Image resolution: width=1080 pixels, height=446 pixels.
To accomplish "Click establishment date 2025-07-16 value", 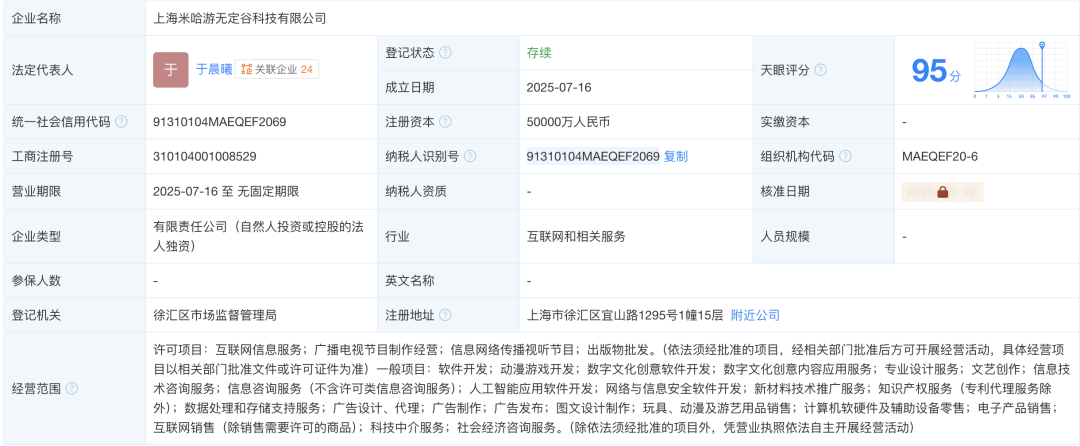I will [x=559, y=87].
